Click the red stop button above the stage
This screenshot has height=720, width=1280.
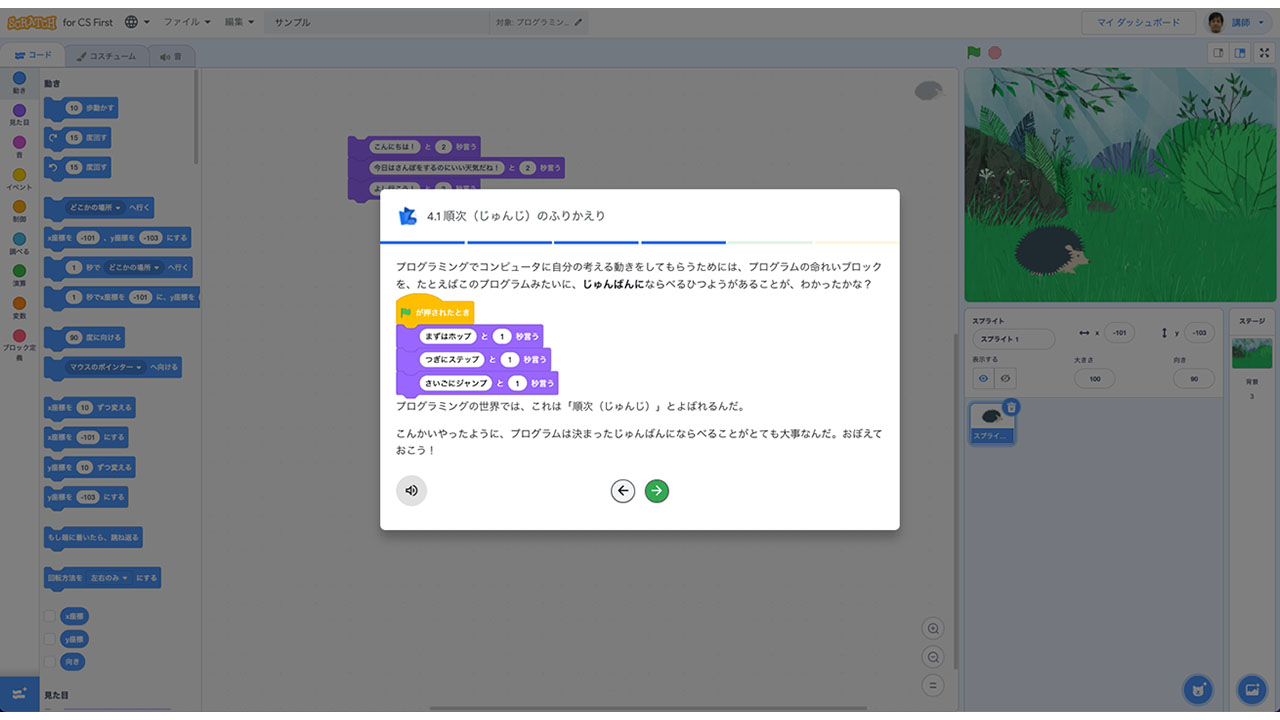[995, 53]
